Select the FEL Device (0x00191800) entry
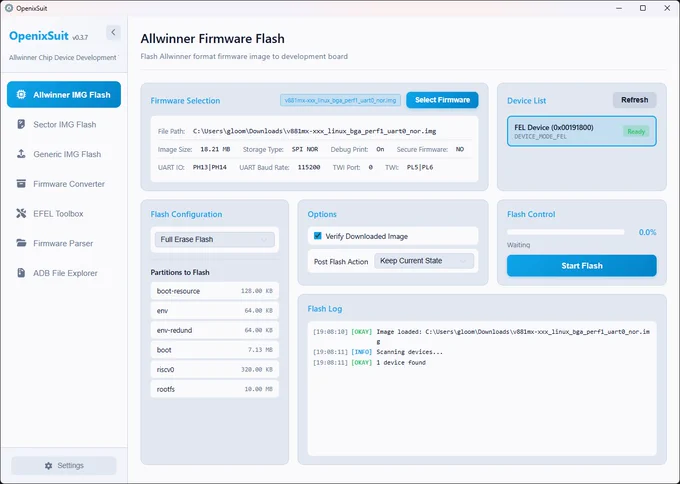Viewport: 680px width, 484px height. 582,131
